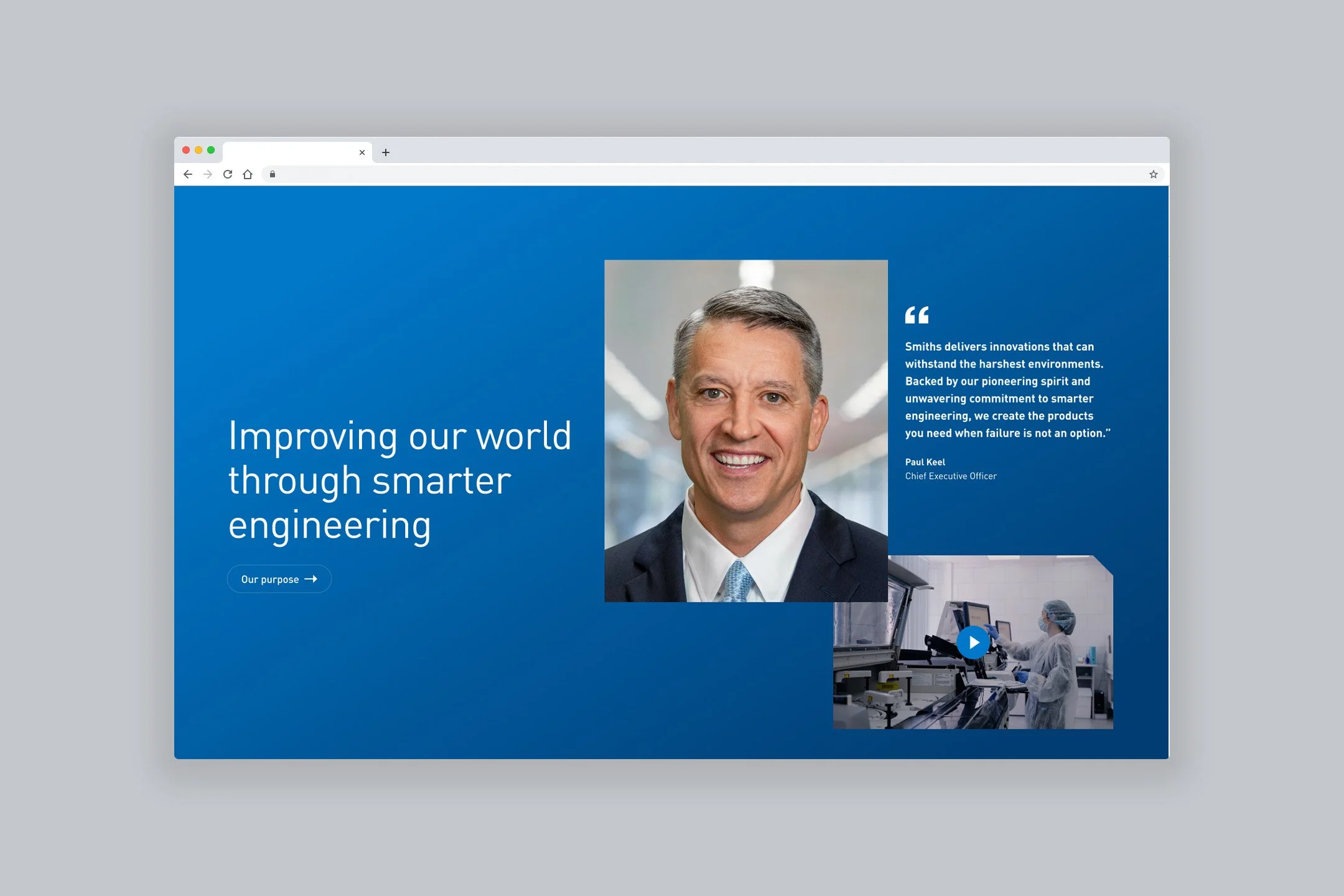Viewport: 1344px width, 896px height.
Task: Click the browser forward arrow
Action: coord(208,174)
